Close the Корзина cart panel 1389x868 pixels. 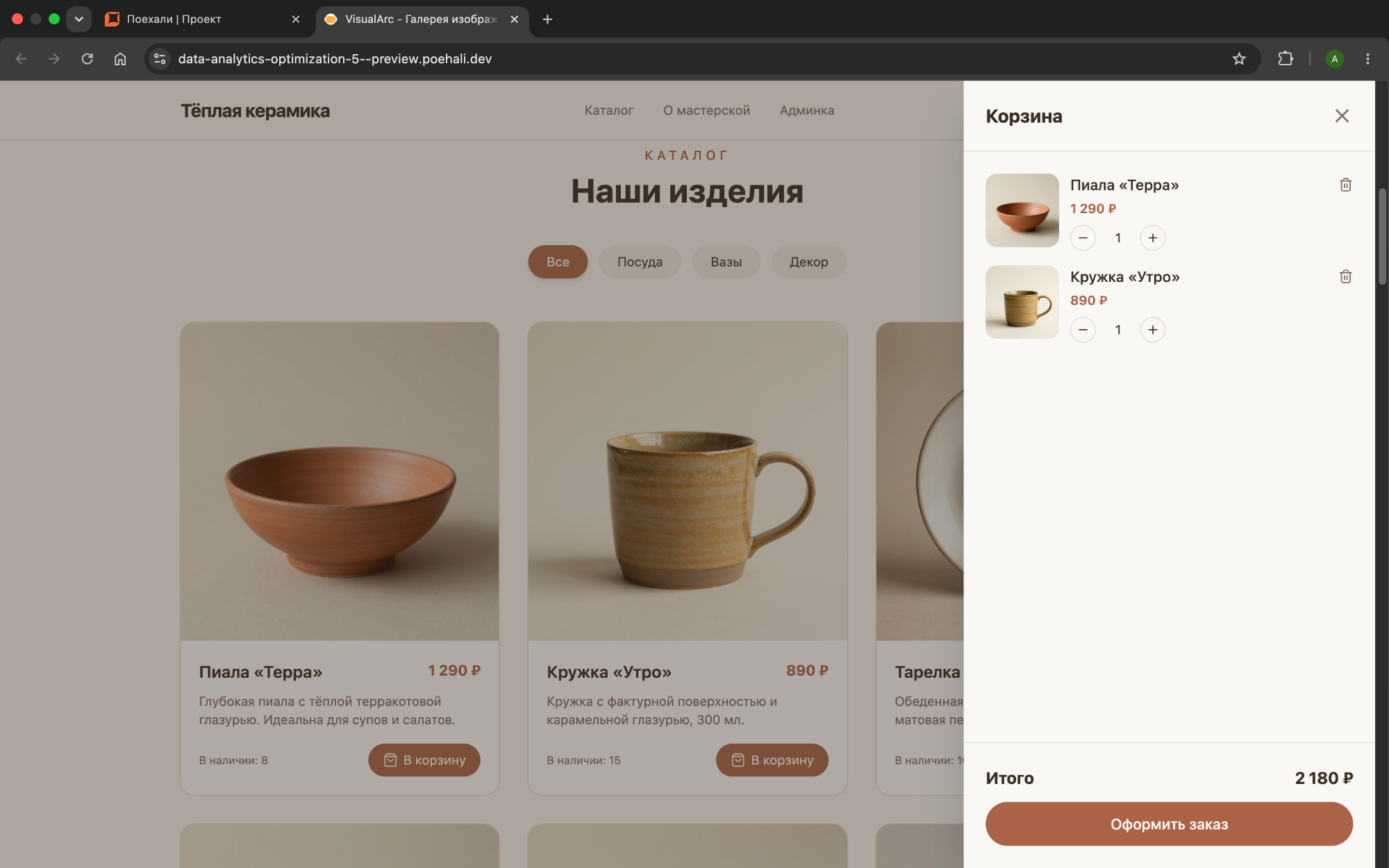pos(1342,116)
